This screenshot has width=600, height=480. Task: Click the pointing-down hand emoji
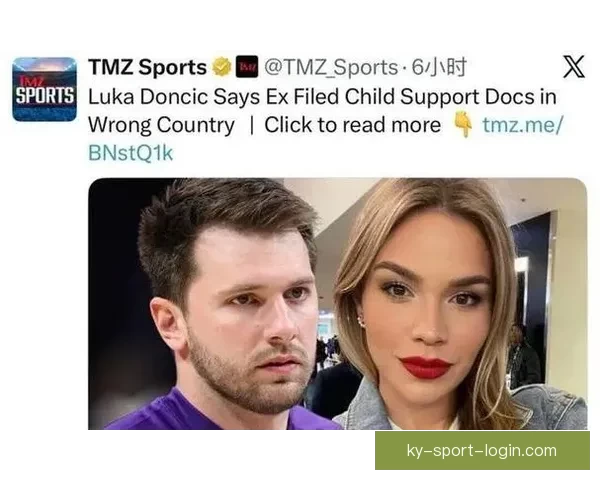463,124
